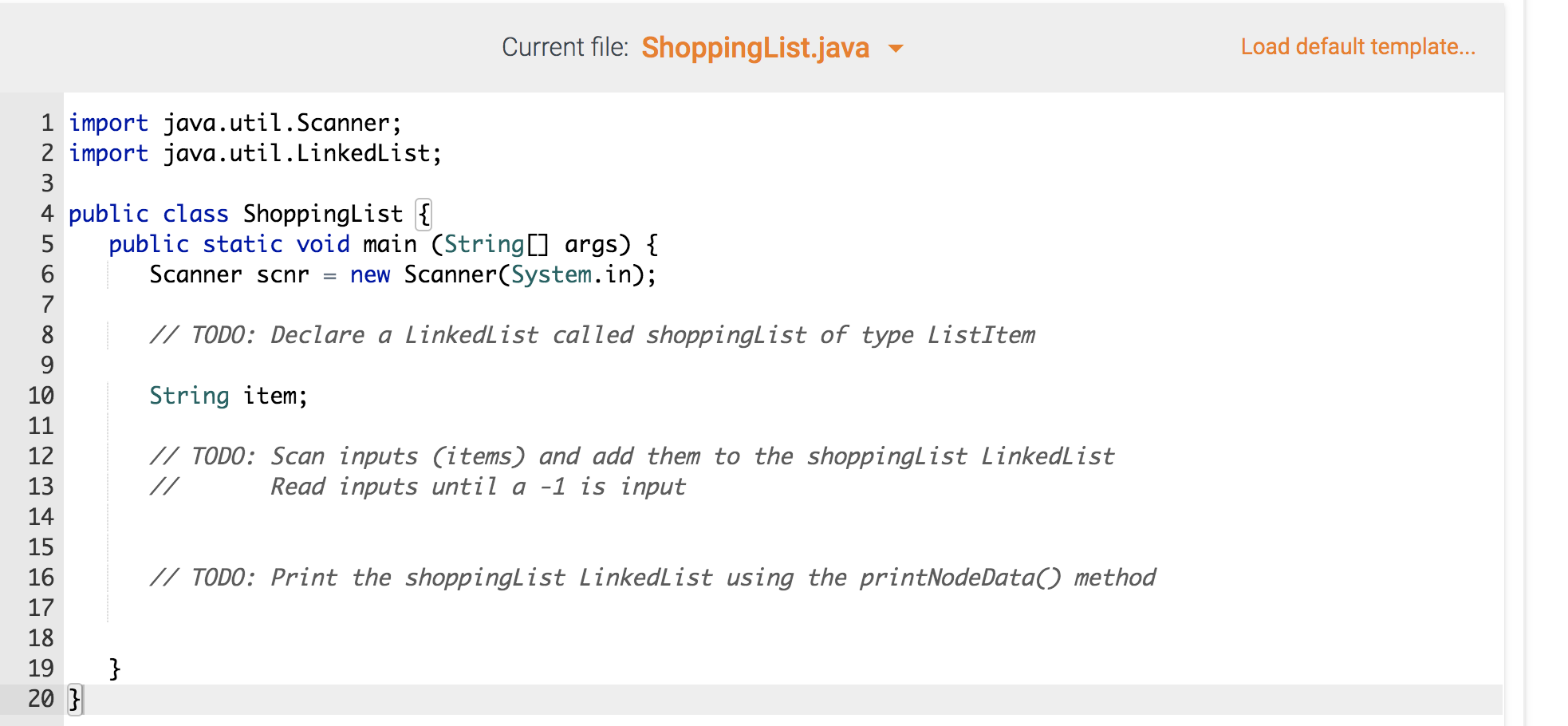Viewport: 1568px width, 726px height.
Task: Place cursor on the main method signature
Action: 383,243
